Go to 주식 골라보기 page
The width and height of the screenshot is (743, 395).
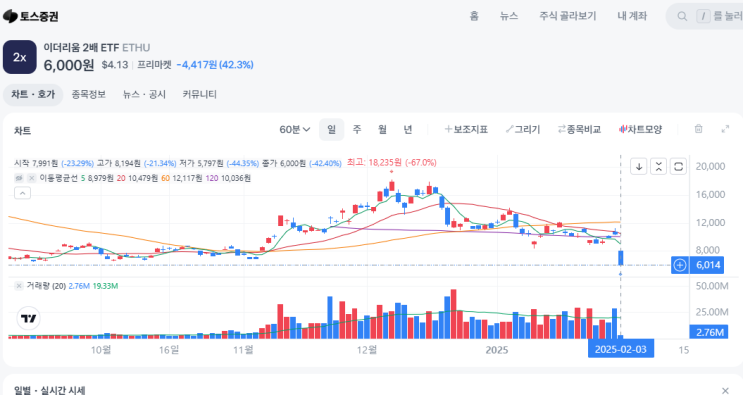[x=568, y=16]
